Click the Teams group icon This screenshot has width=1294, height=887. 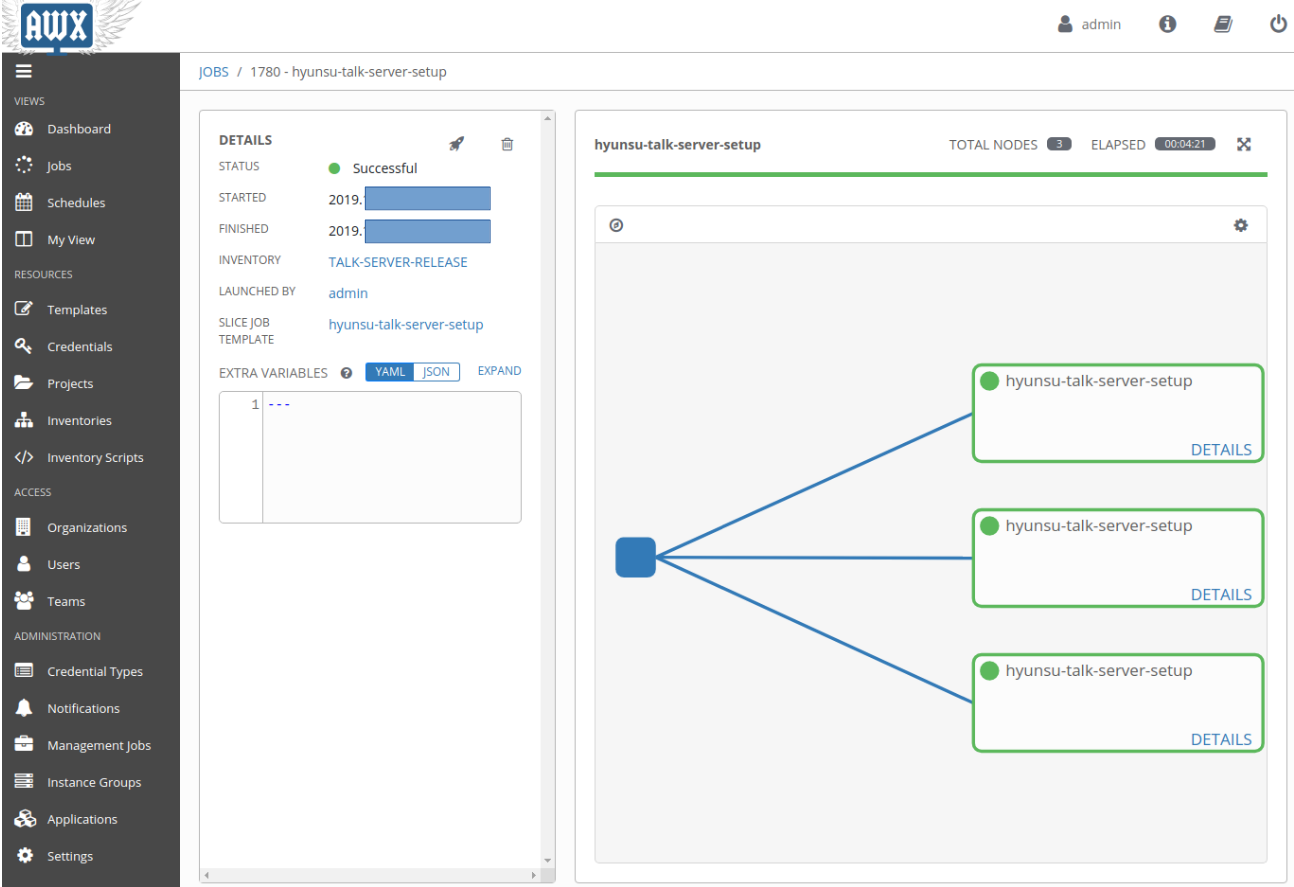coord(25,601)
